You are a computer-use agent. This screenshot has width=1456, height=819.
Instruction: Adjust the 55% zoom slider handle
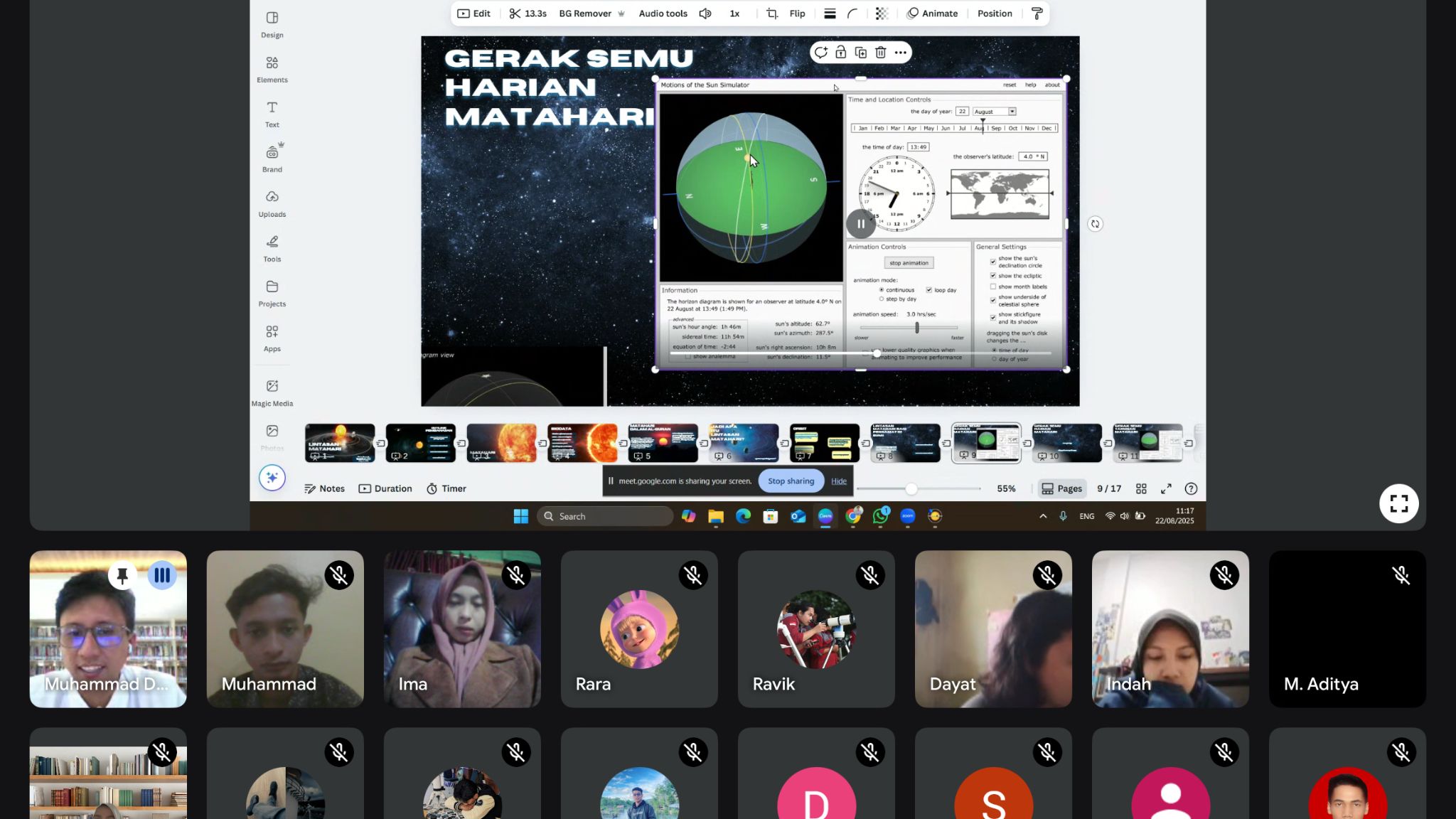911,488
